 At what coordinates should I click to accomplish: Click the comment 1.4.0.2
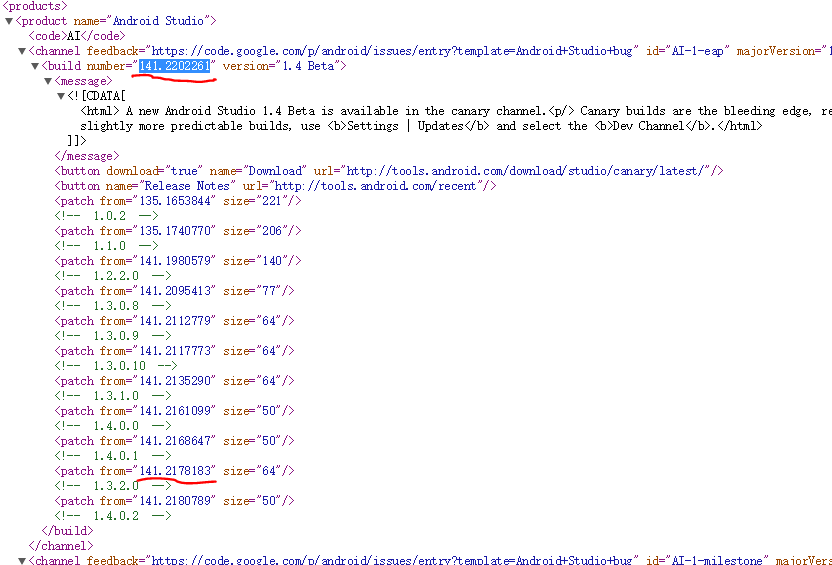113,516
